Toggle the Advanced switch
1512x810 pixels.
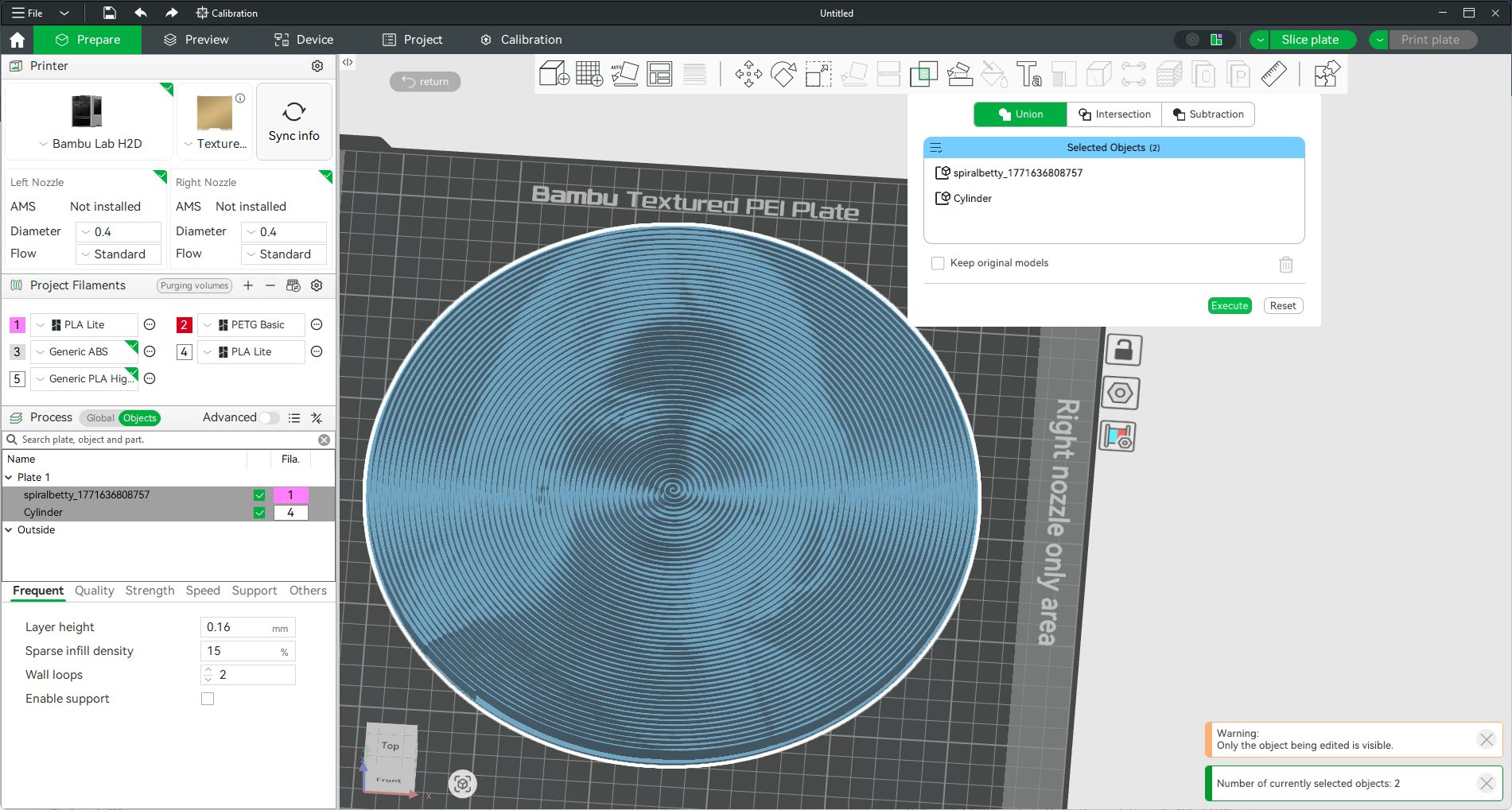coord(269,418)
